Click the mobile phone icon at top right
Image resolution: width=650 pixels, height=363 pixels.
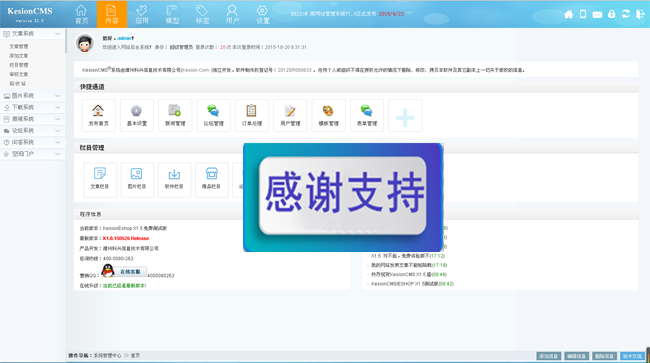tap(583, 14)
